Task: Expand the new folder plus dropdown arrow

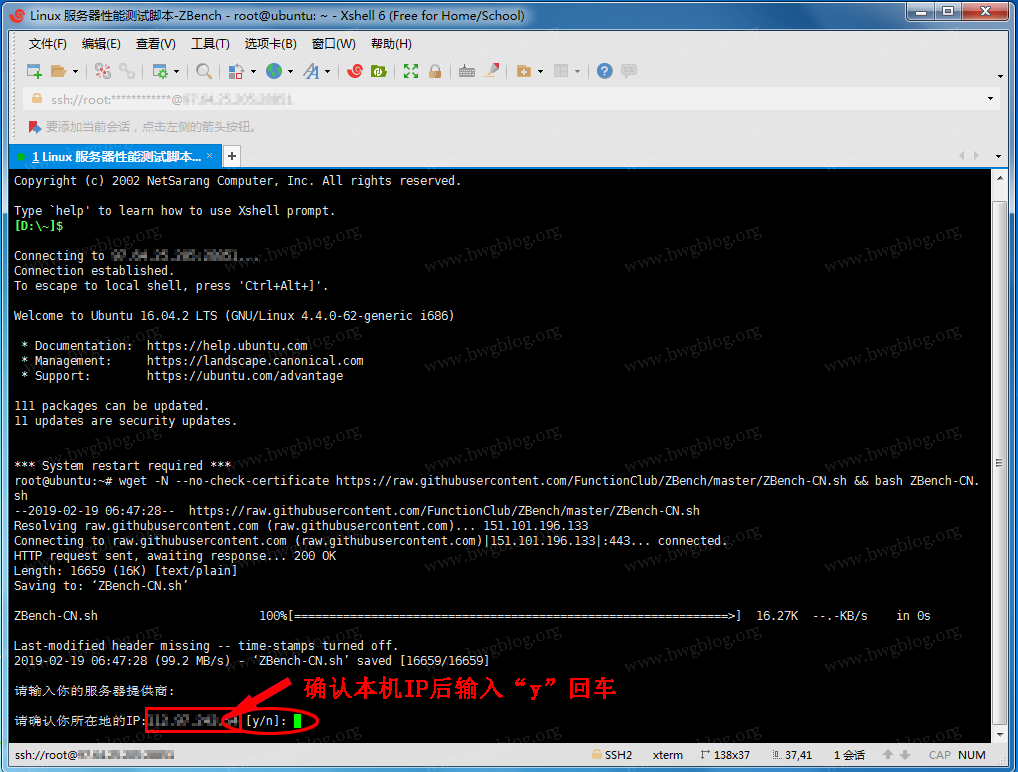Action: [x=540, y=71]
